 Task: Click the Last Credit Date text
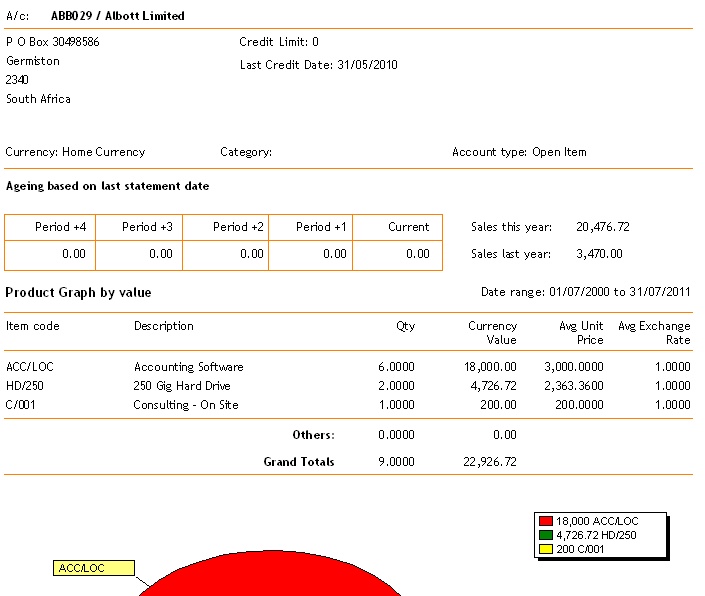click(319, 65)
